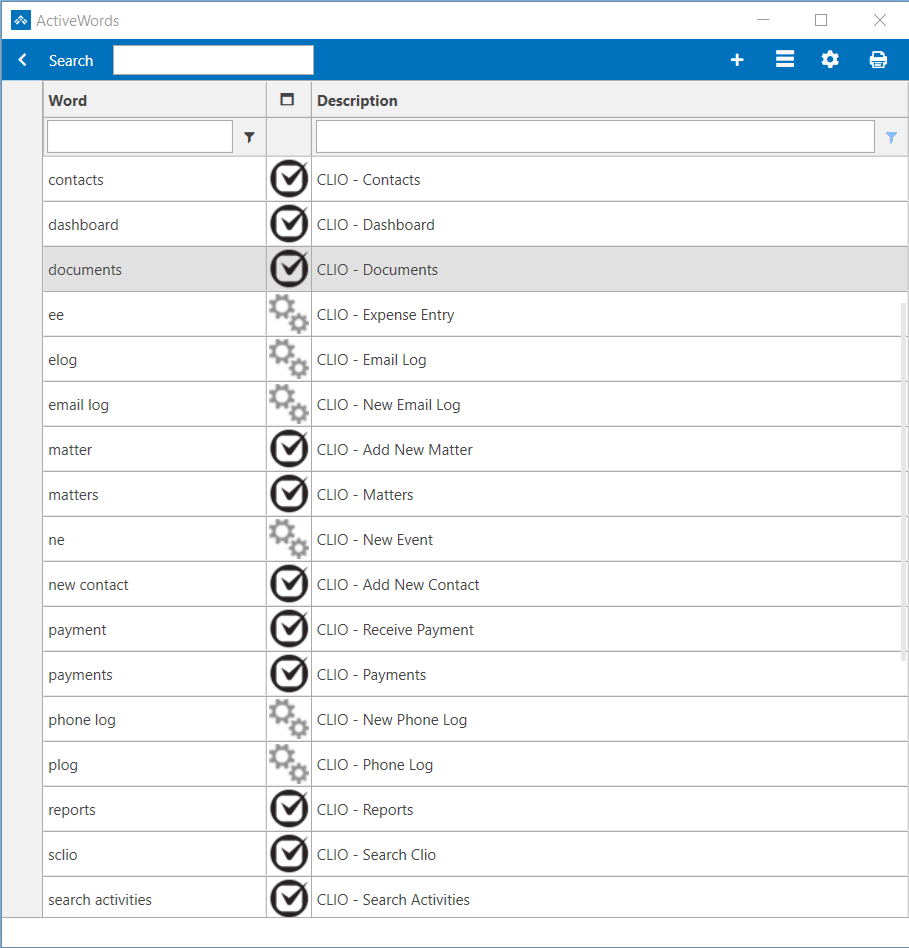Click the back chevron beside Search
Screen dimensions: 909x948
coord(22,59)
